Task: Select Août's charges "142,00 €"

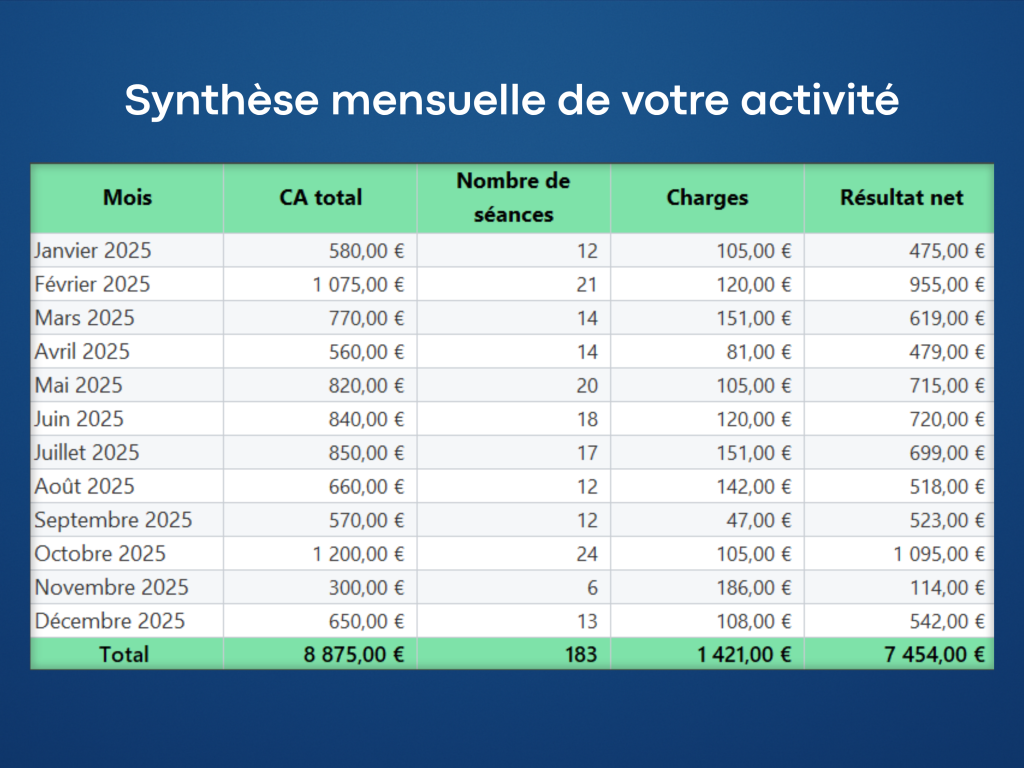Action: pos(754,487)
